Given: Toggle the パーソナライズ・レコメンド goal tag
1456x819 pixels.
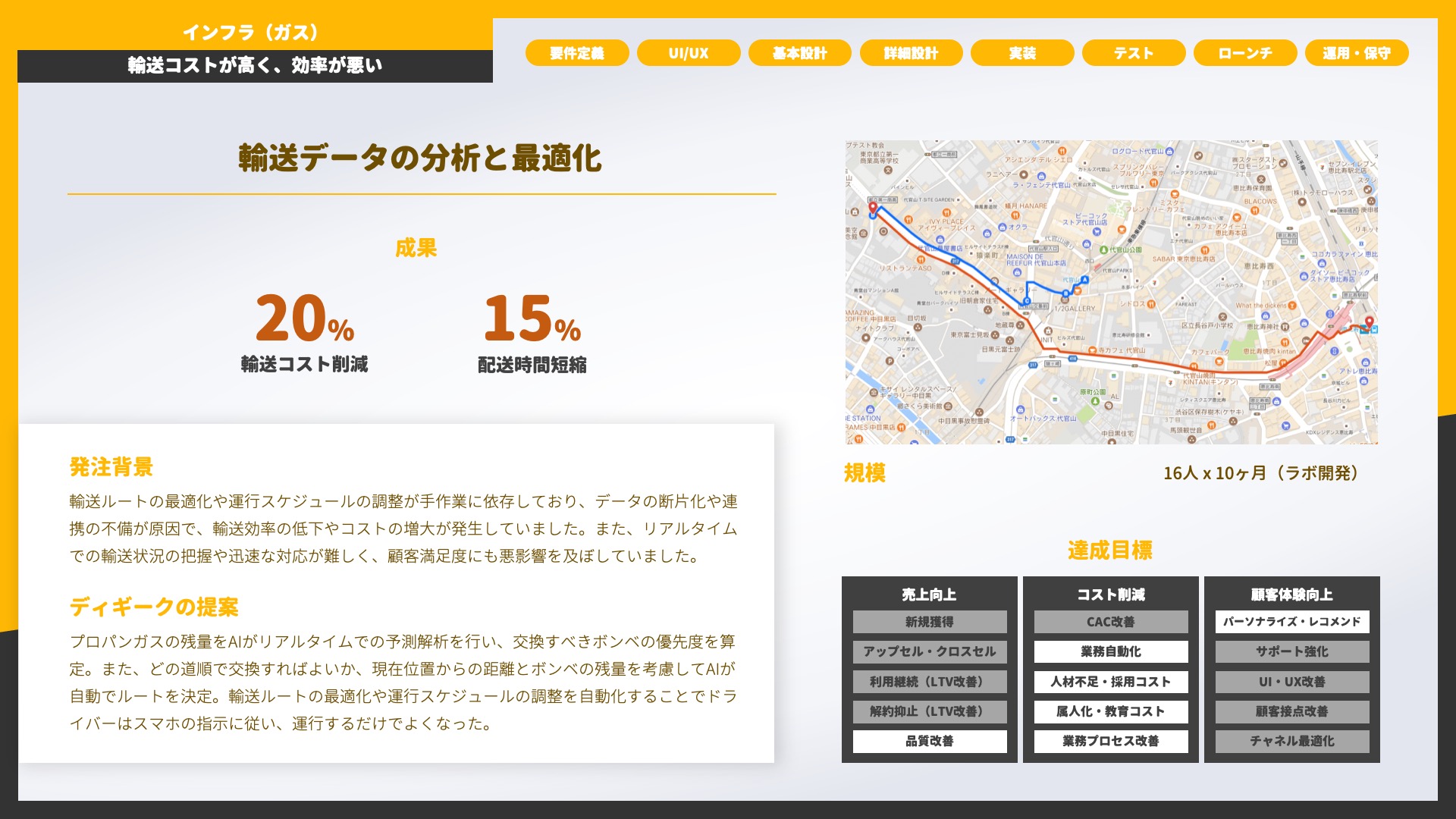Looking at the screenshot, I should click(x=1291, y=622).
